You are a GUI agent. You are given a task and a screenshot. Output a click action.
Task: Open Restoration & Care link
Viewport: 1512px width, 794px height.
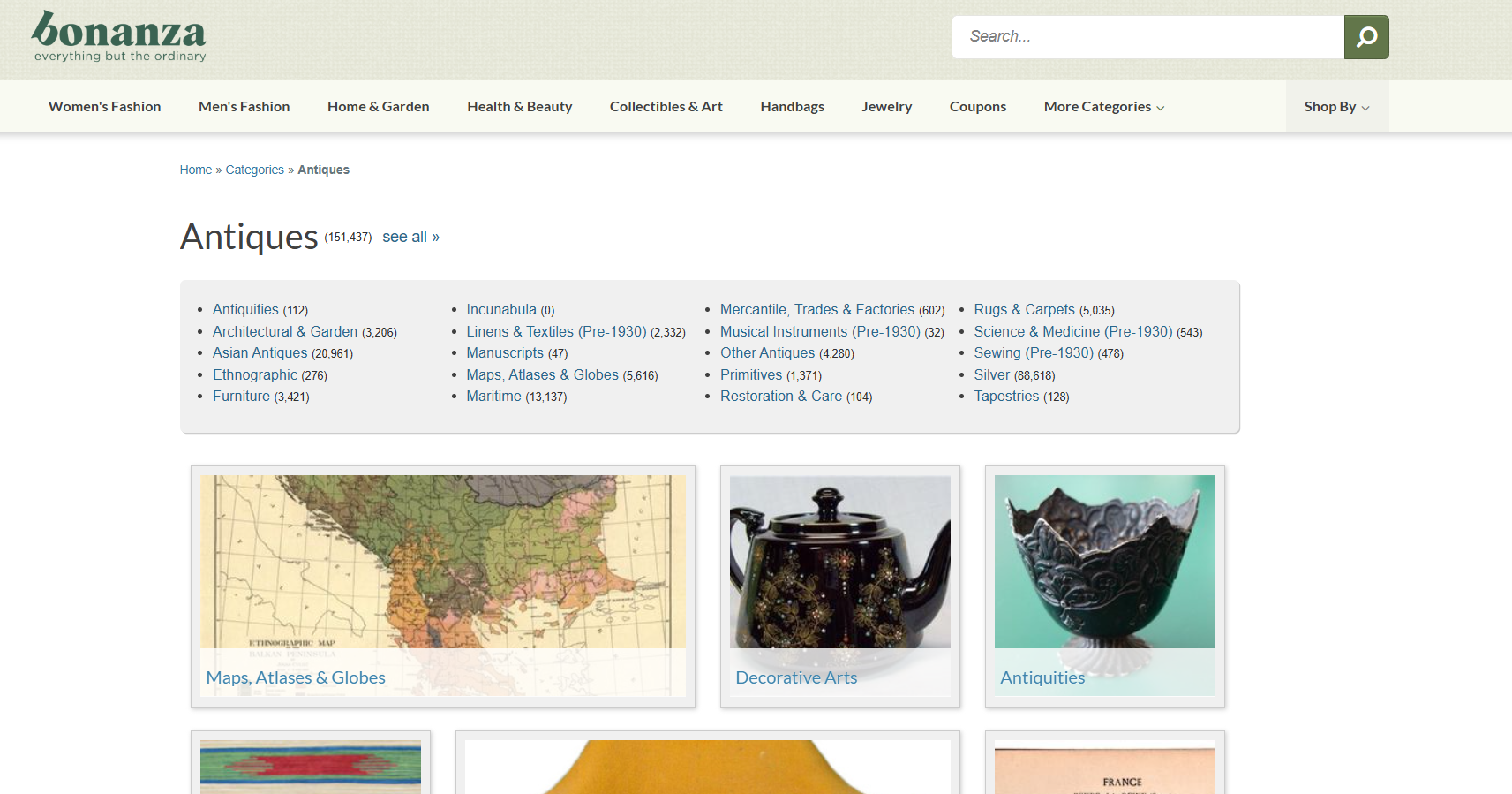(781, 397)
